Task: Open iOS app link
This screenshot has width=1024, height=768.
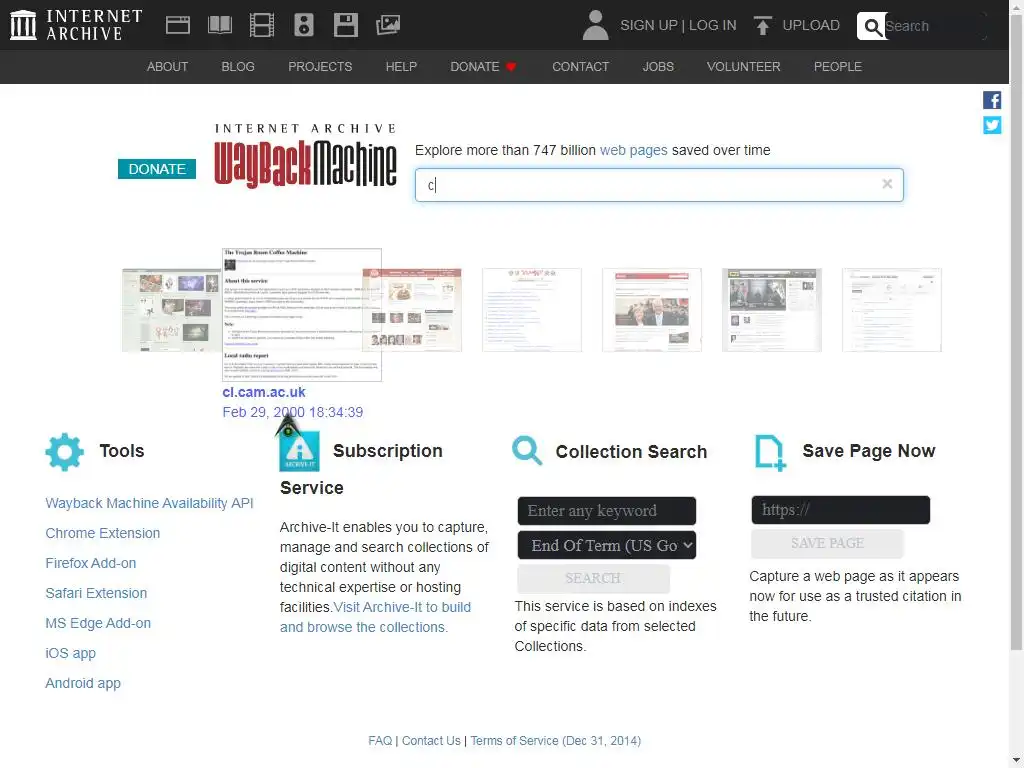Action: 71,653
